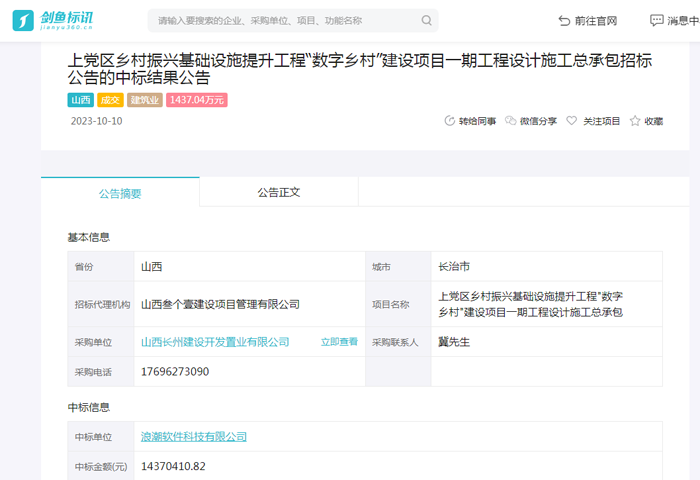Open the 前往官网 link

[588, 21]
